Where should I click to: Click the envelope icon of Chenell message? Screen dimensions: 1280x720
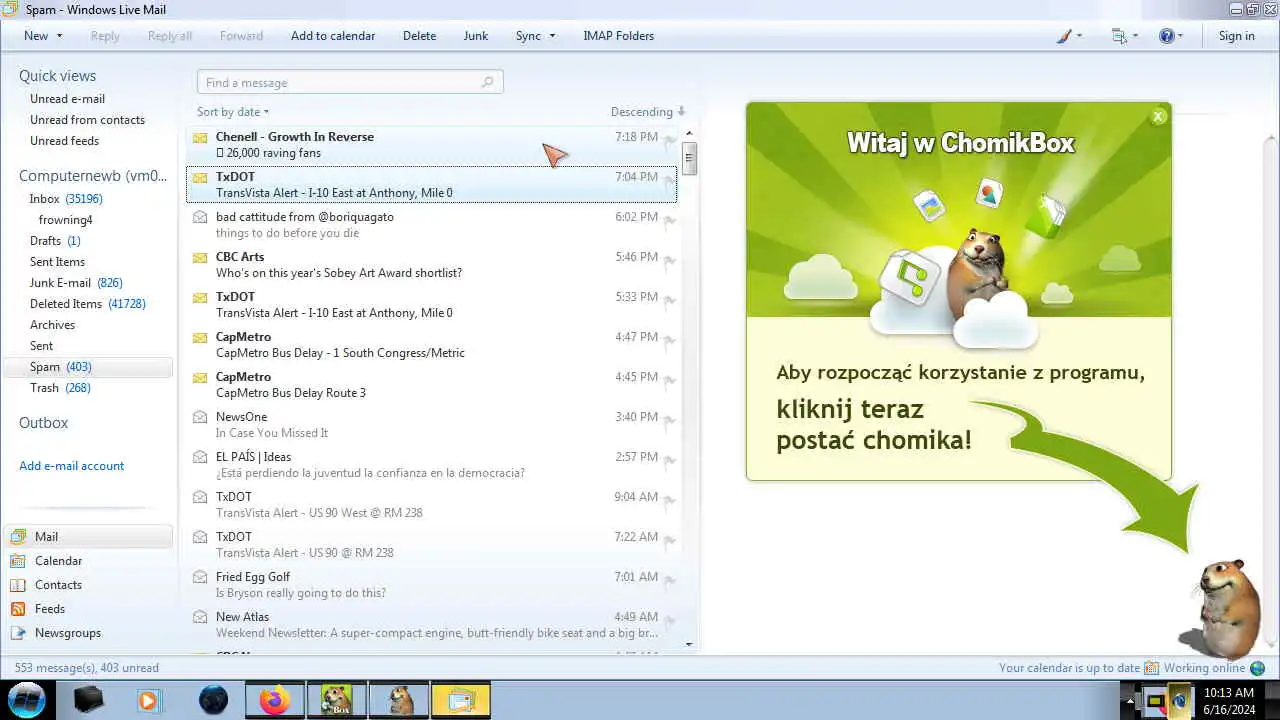200,137
